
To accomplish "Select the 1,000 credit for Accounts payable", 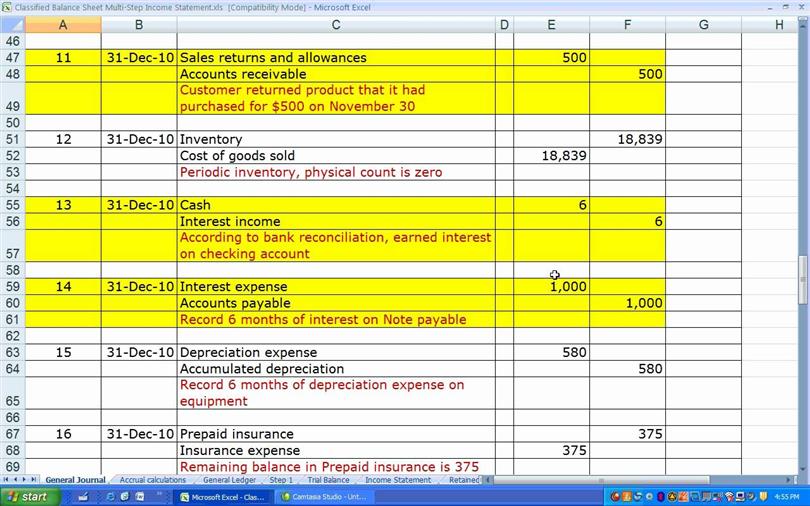I will pyautogui.click(x=627, y=303).
